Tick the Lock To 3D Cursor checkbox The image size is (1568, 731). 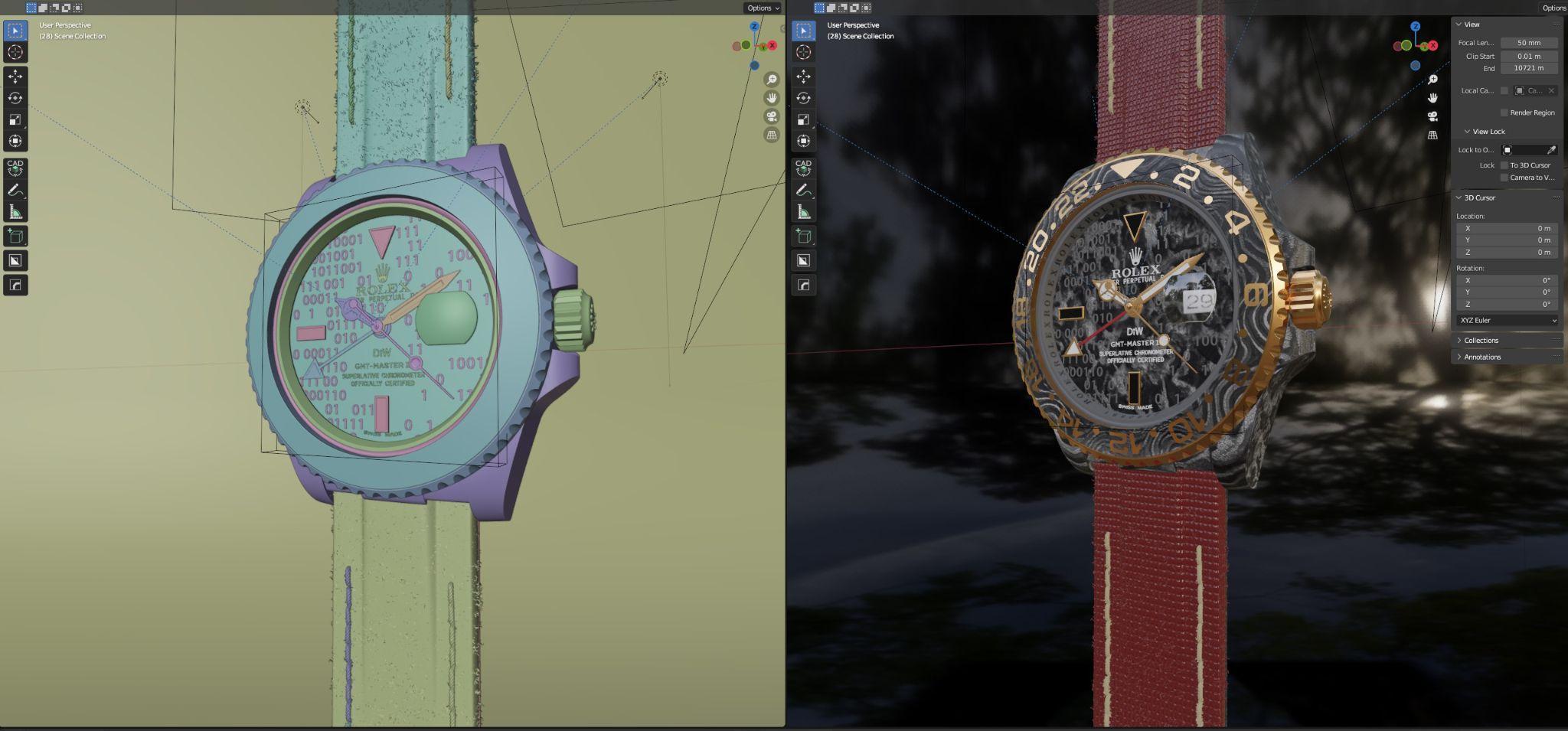point(1504,165)
